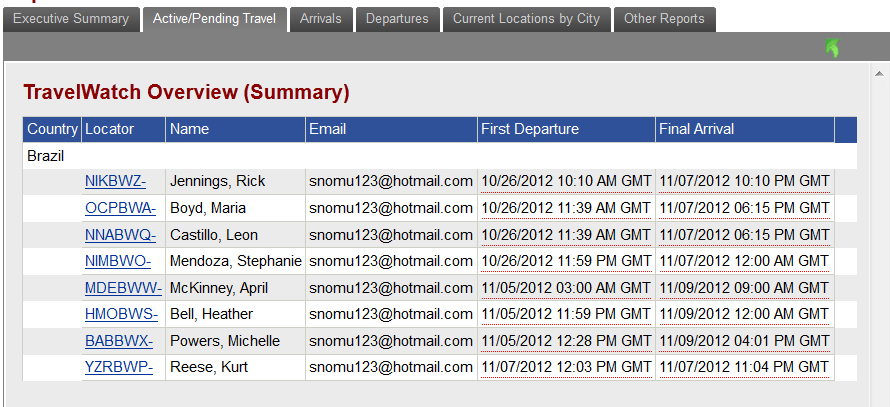
Task: Open the YZRBWP- locator for Kurt Reese
Action: point(119,368)
